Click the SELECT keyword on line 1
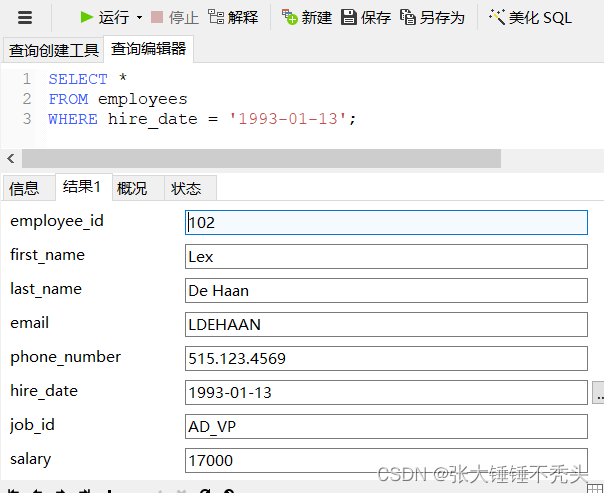The height and width of the screenshot is (493, 604). pyautogui.click(x=78, y=79)
